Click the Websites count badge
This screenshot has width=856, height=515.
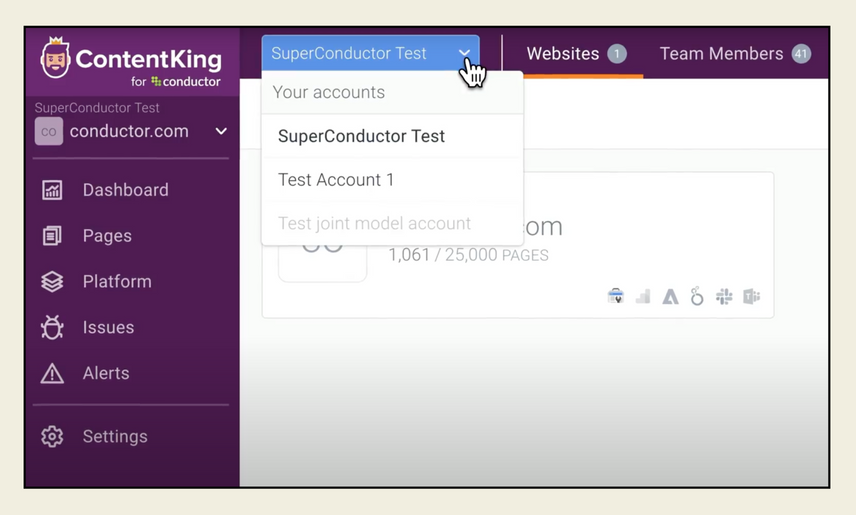(x=617, y=54)
